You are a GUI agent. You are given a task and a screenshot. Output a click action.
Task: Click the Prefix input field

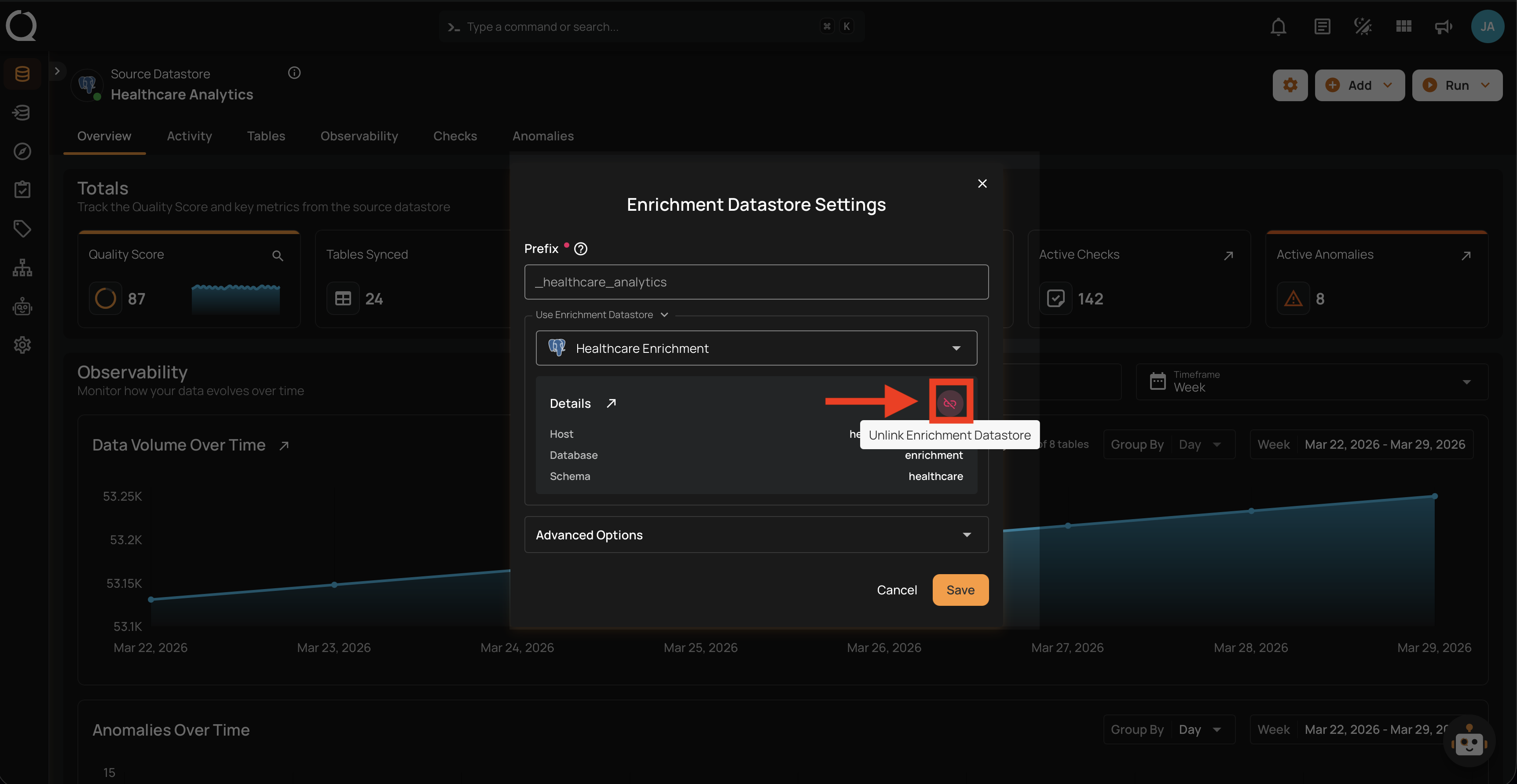point(756,282)
